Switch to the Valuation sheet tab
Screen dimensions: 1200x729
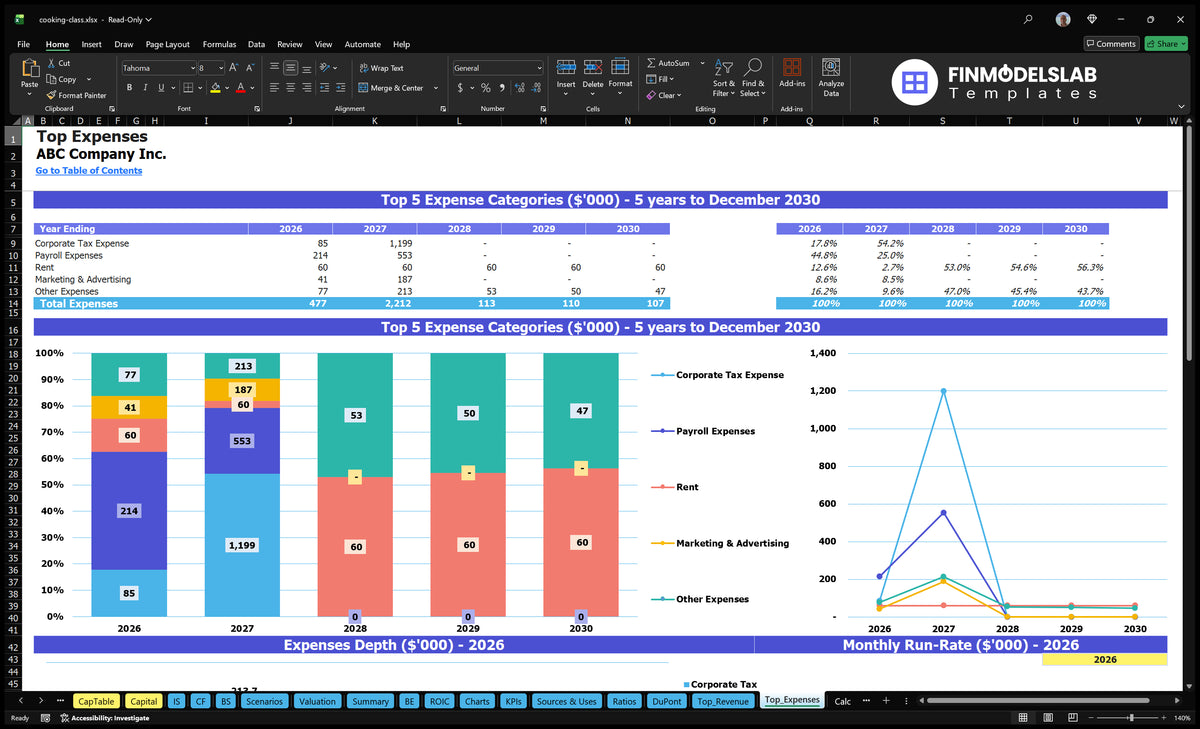tap(318, 701)
